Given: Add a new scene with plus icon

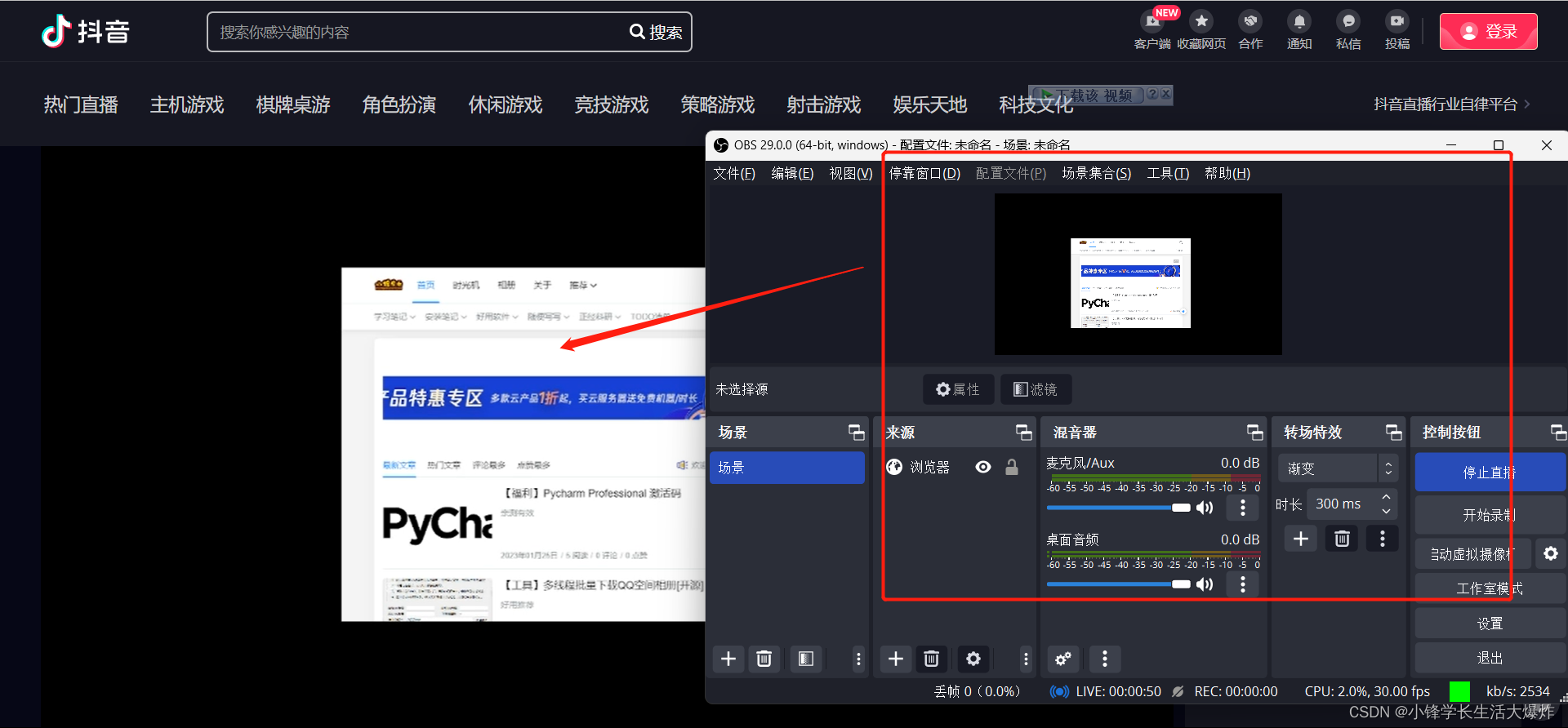Looking at the screenshot, I should pos(728,659).
